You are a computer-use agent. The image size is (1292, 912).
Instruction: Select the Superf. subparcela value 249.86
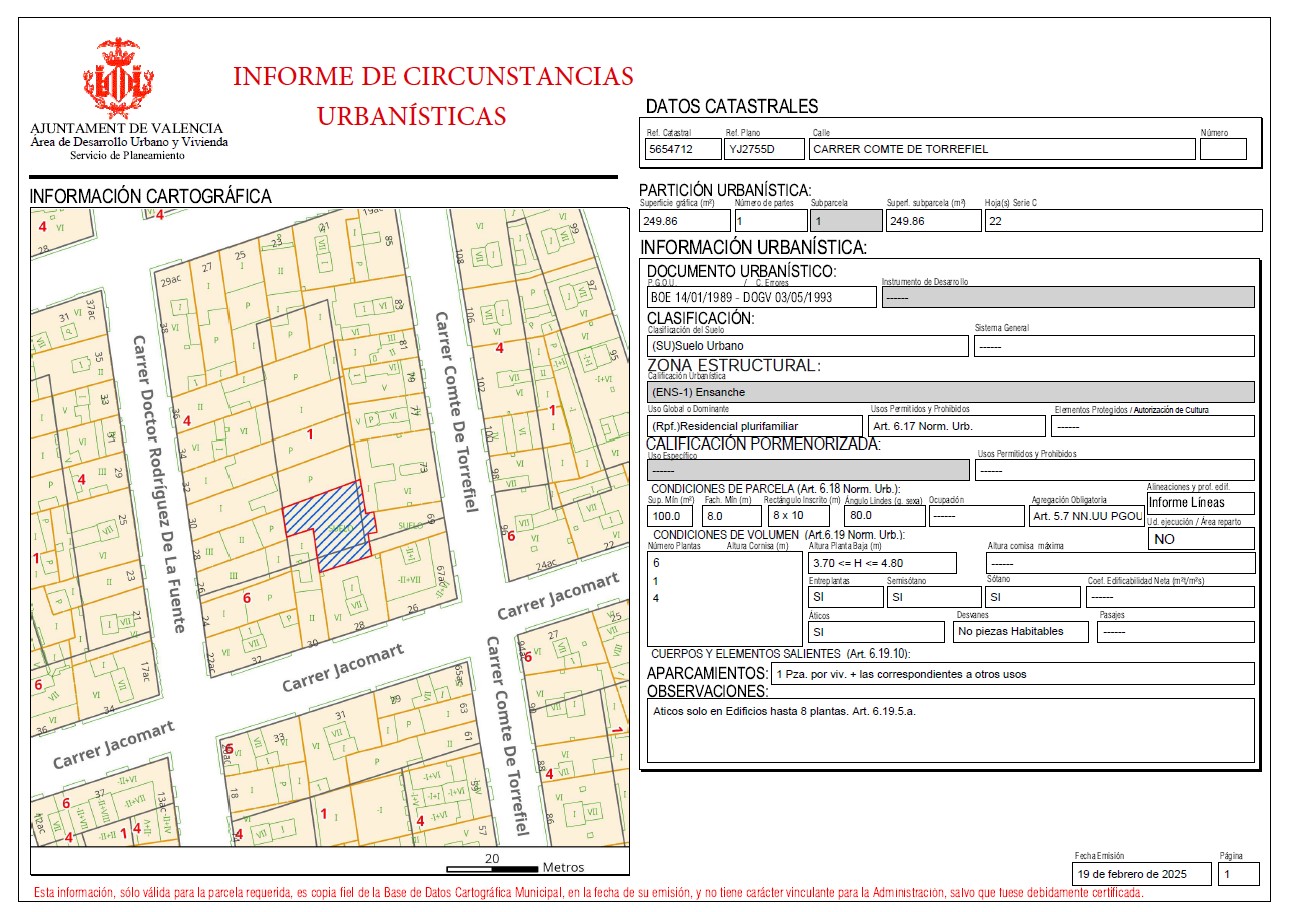933,221
